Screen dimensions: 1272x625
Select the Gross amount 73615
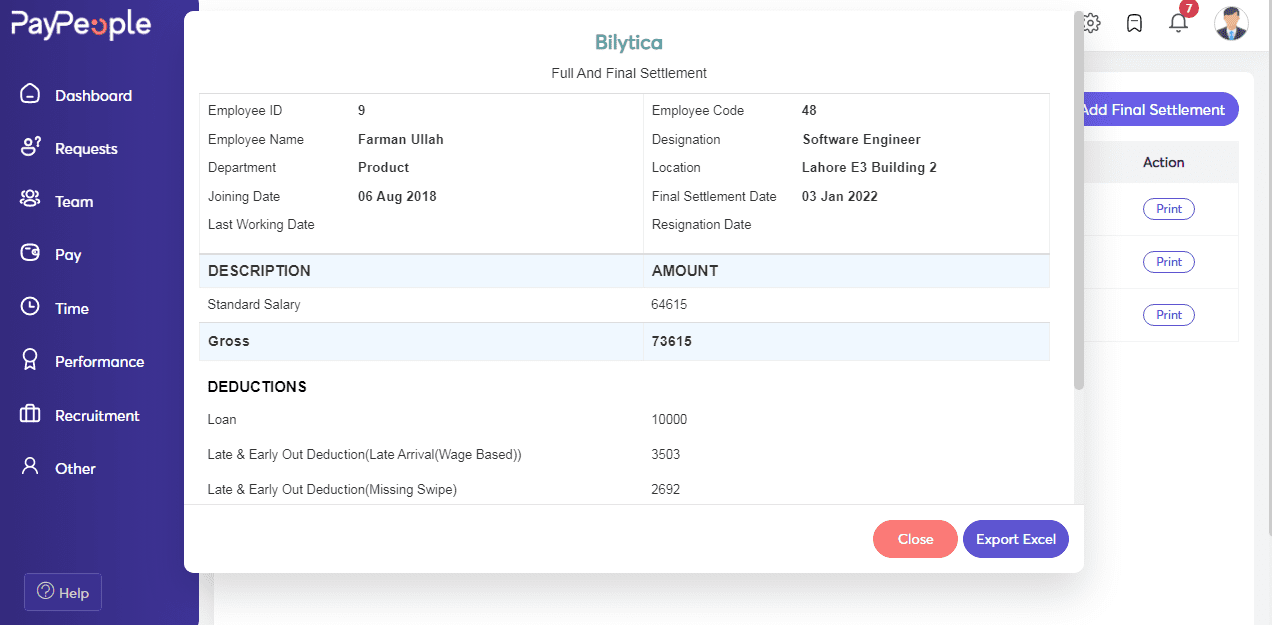point(672,341)
